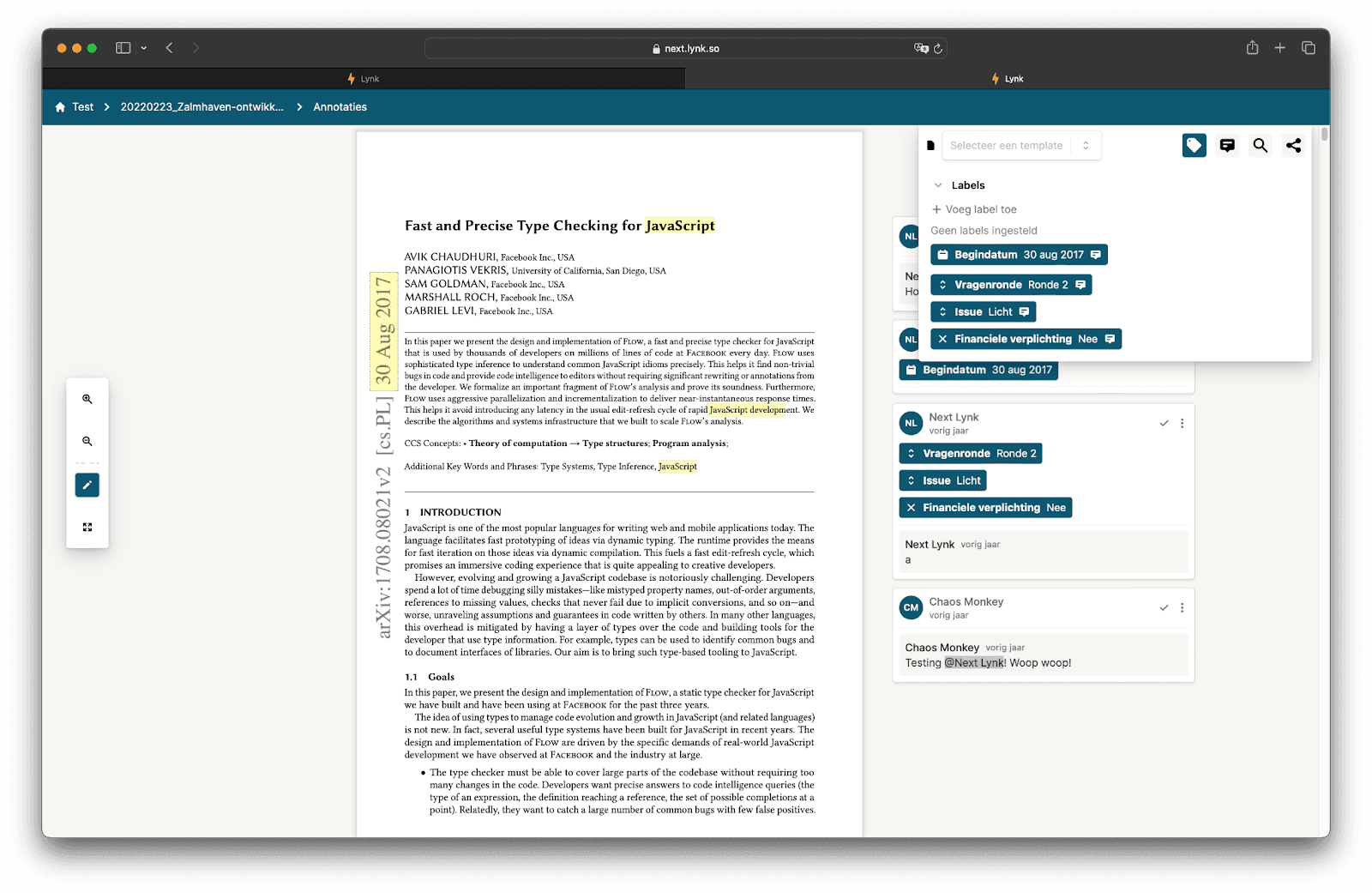Image resolution: width=1372 pixels, height=893 pixels.
Task: Click the document icon beside template selector
Action: (930, 145)
